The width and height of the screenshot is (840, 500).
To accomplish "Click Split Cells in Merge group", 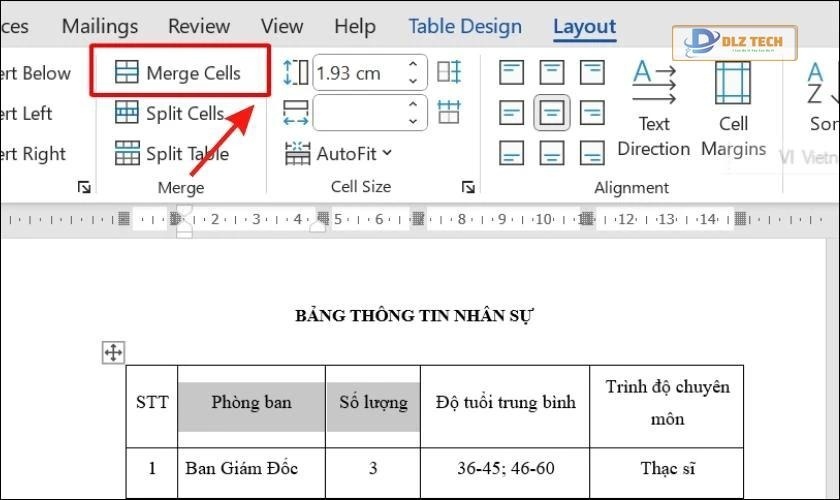I will click(x=170, y=113).
